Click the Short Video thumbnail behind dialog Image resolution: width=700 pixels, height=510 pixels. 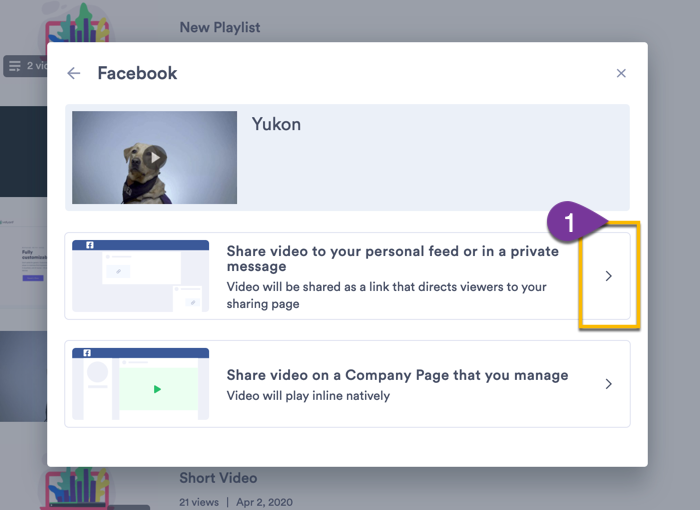[76, 489]
